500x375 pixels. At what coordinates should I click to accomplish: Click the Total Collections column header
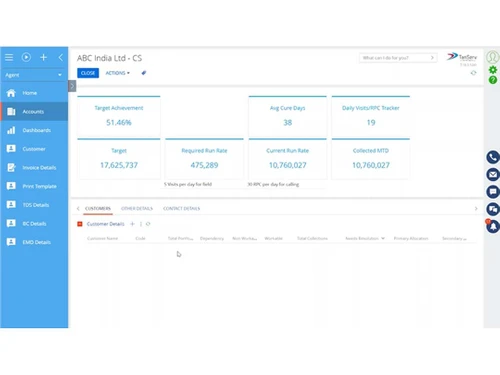point(312,238)
